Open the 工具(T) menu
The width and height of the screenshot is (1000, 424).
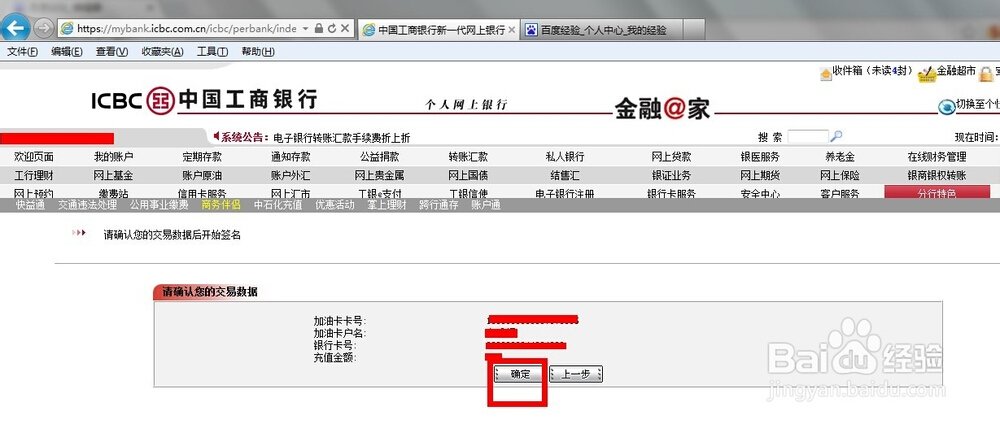point(212,52)
